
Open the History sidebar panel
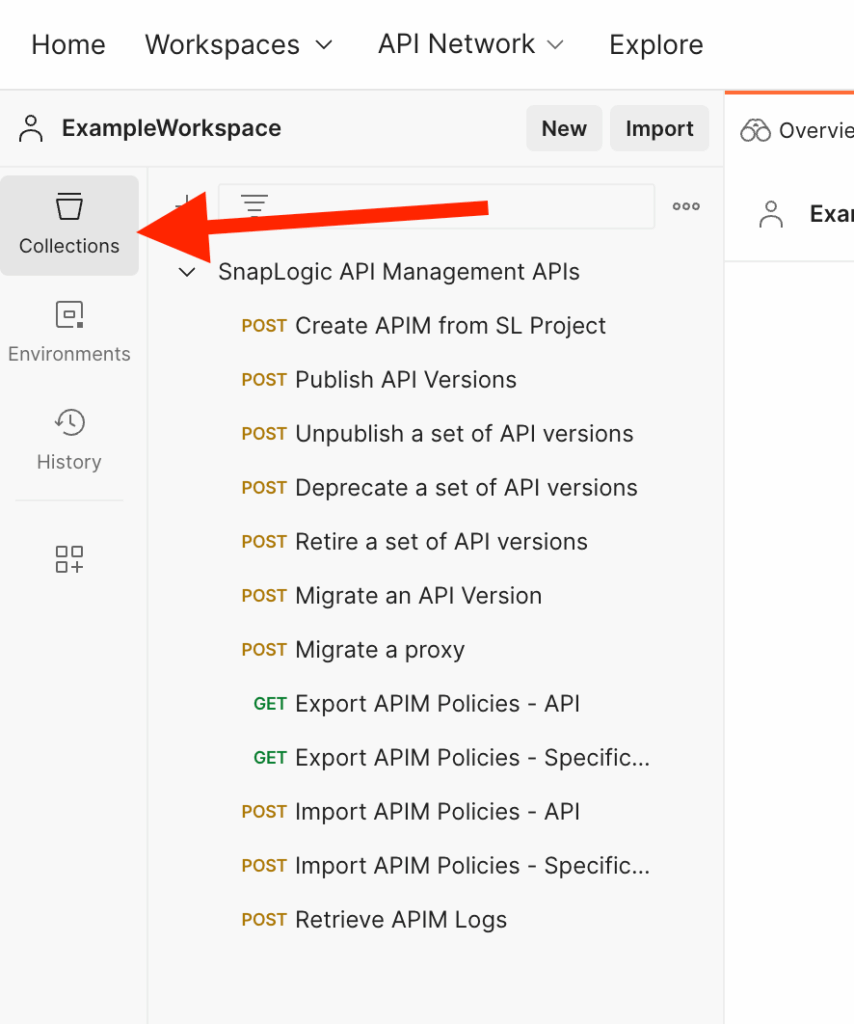(x=69, y=440)
